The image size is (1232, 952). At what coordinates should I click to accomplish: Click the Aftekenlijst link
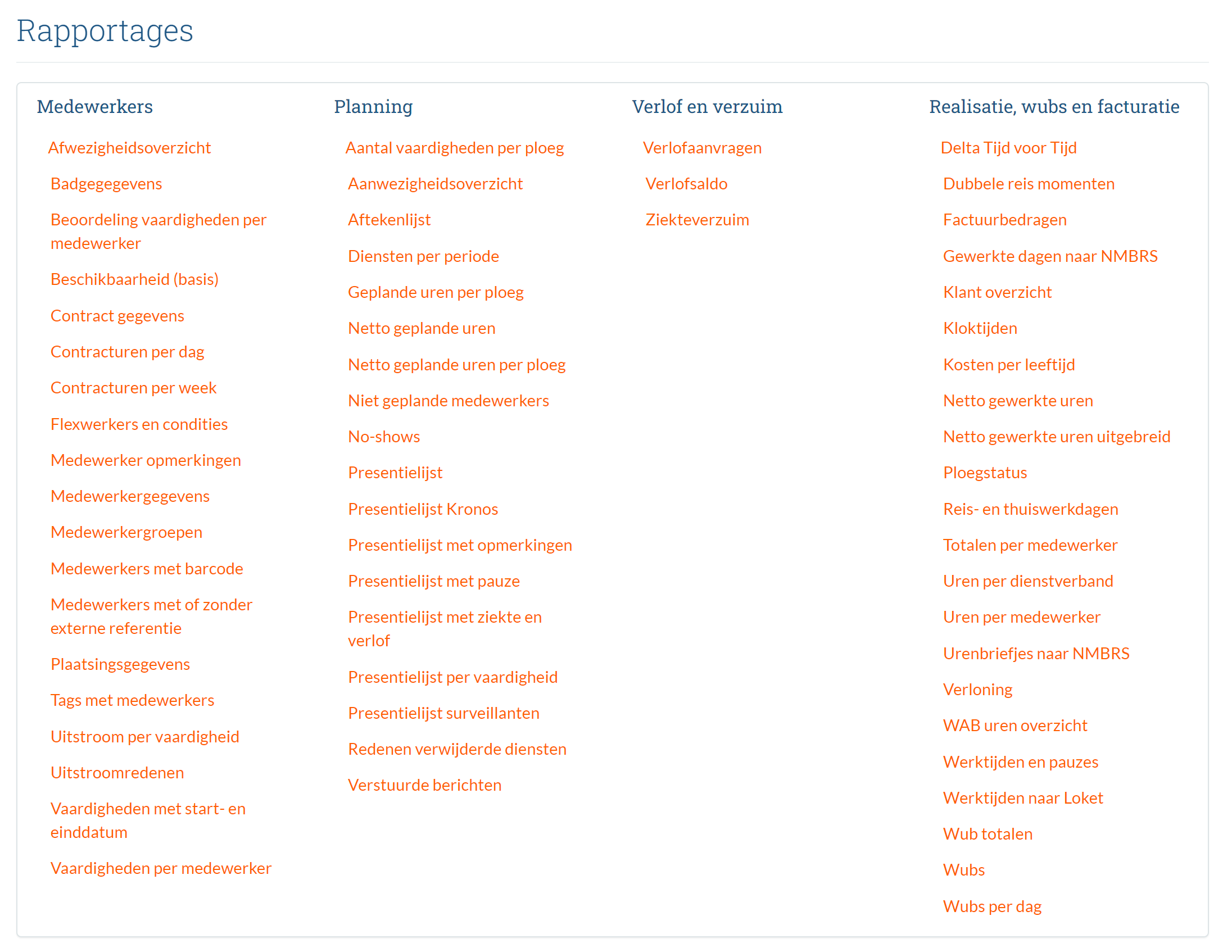coord(389,220)
